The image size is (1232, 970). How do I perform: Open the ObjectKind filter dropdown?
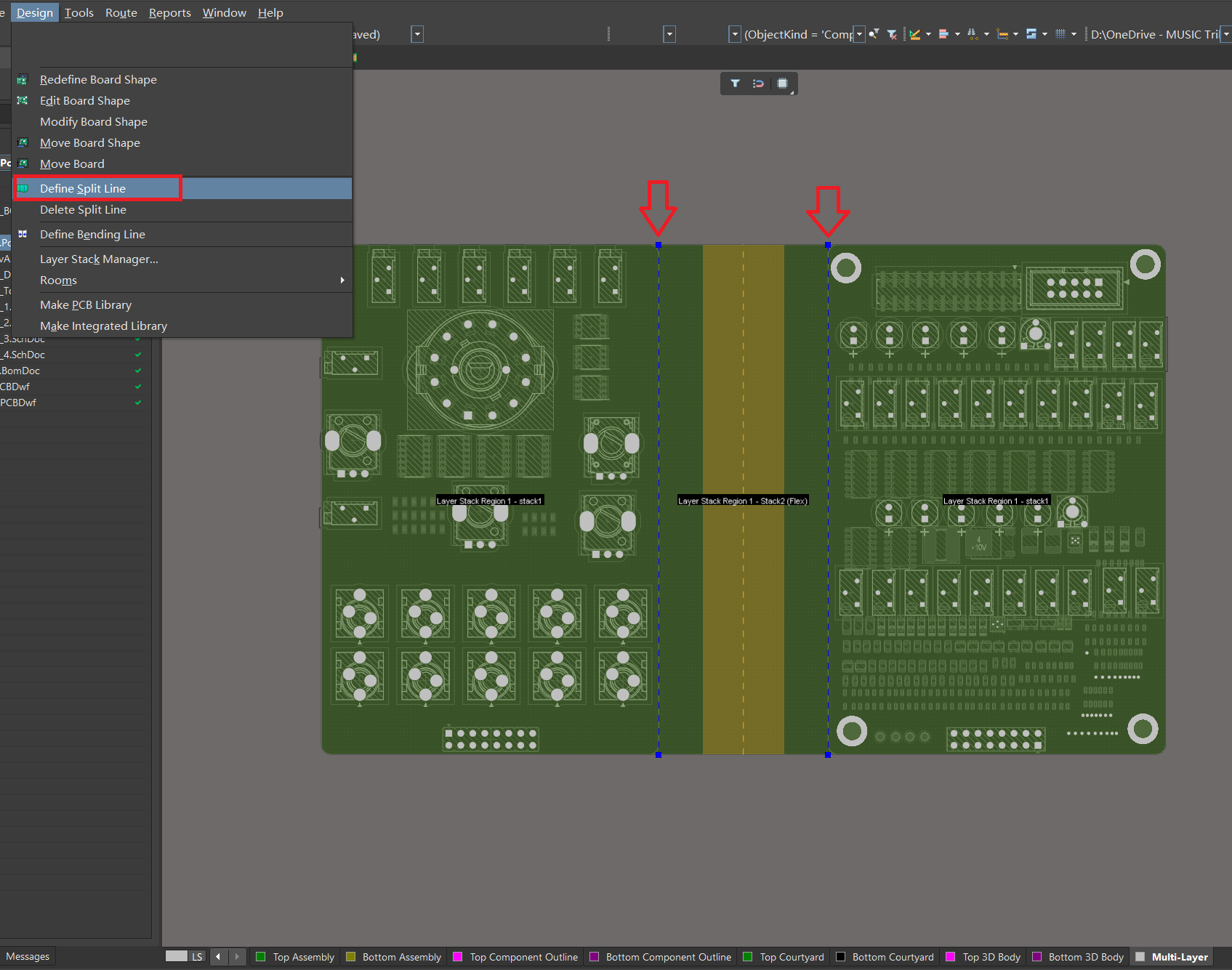click(x=858, y=34)
